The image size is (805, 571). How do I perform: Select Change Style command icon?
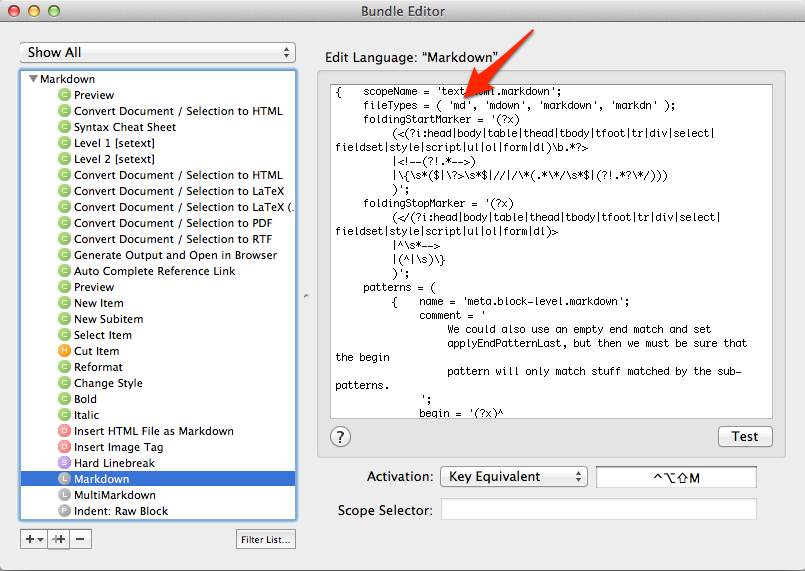(64, 382)
